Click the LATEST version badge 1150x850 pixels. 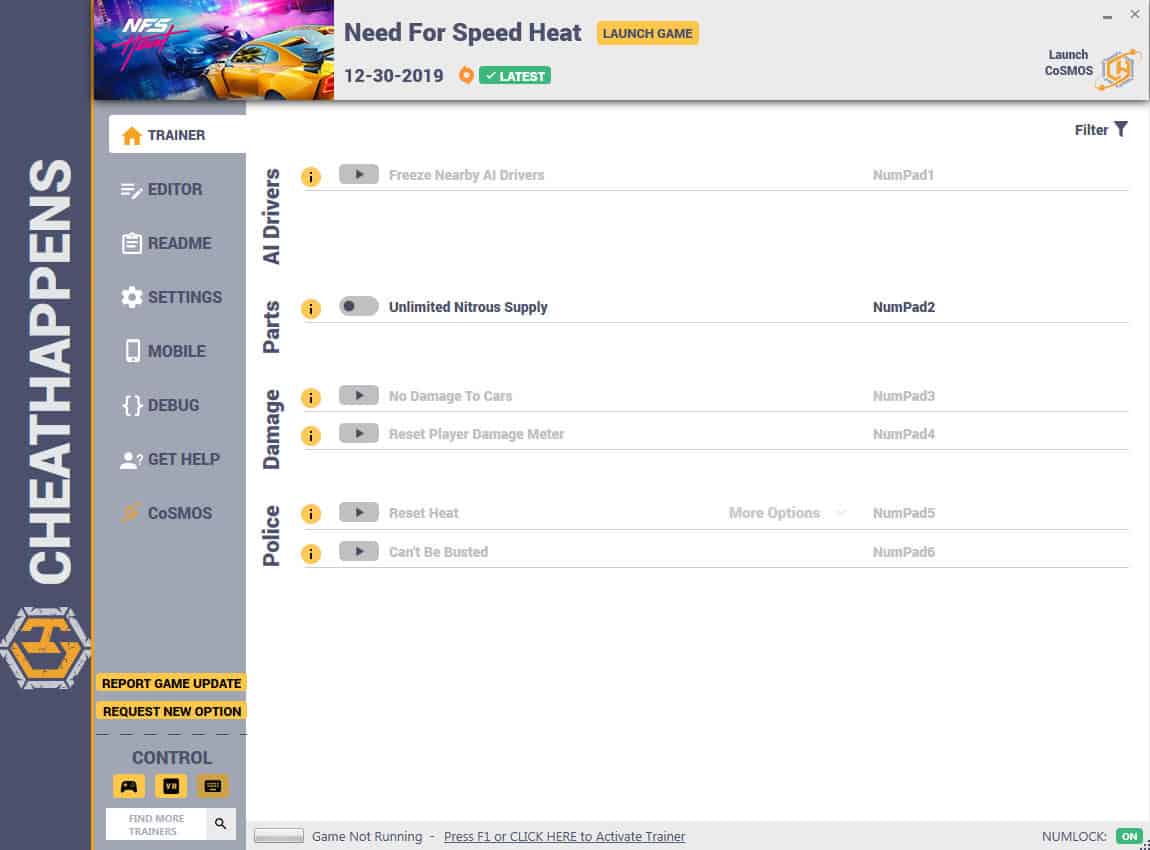coord(515,76)
